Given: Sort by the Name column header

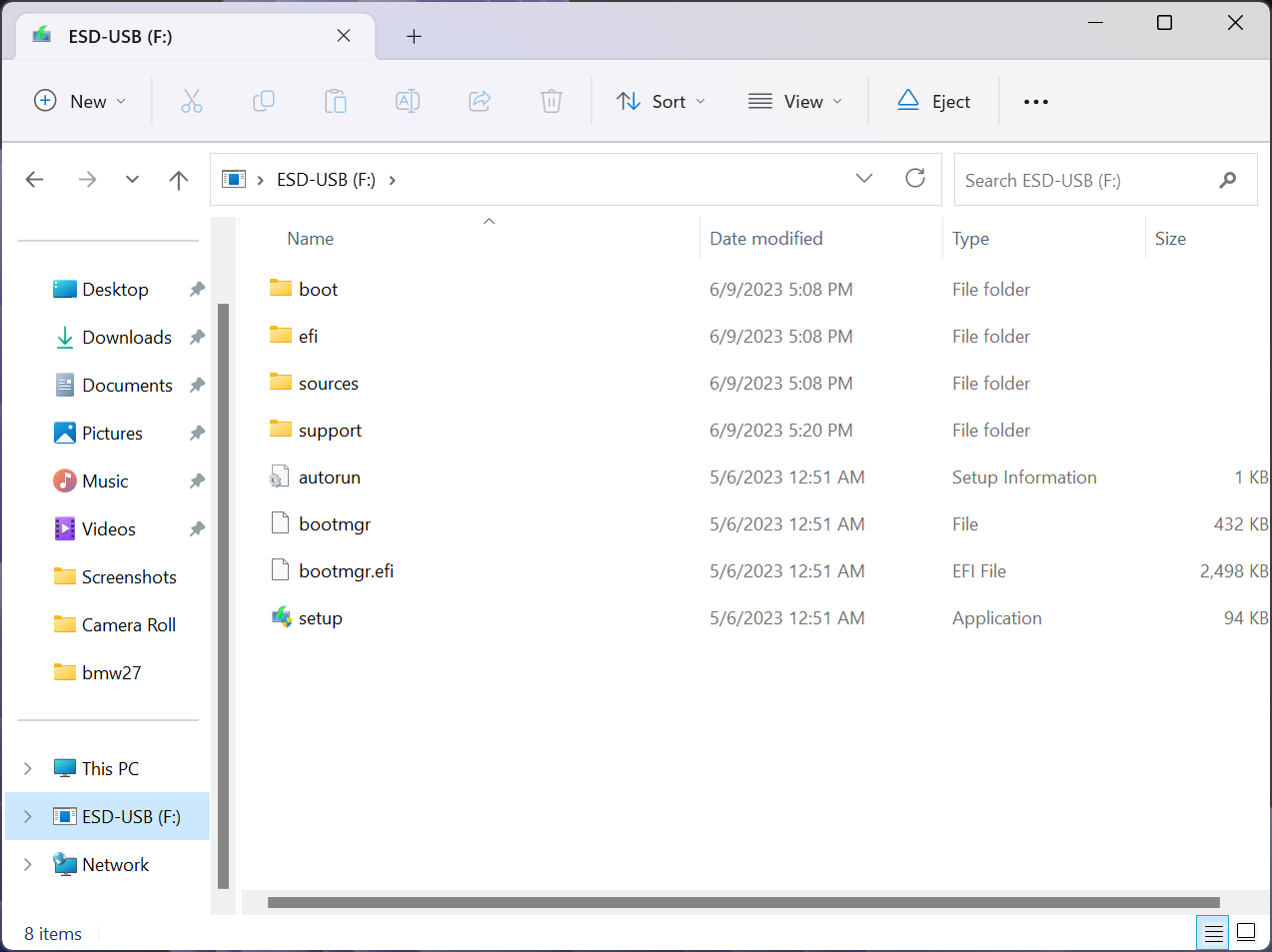Looking at the screenshot, I should pos(311,239).
